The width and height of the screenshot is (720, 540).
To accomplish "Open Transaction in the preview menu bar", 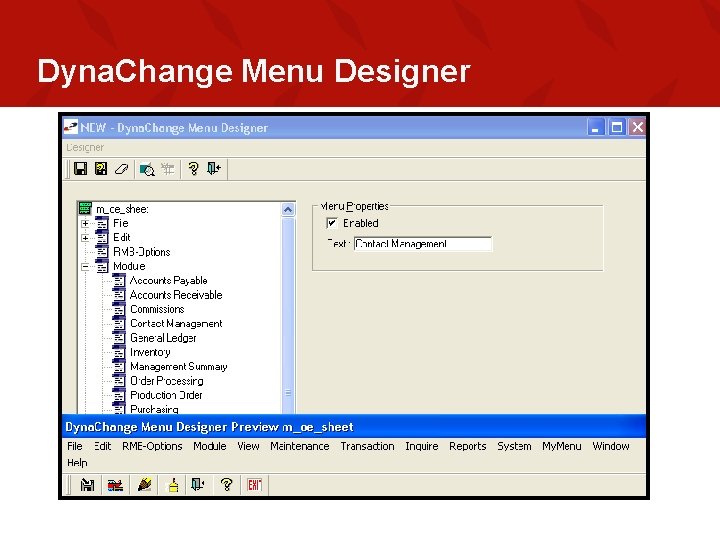I will [x=367, y=446].
